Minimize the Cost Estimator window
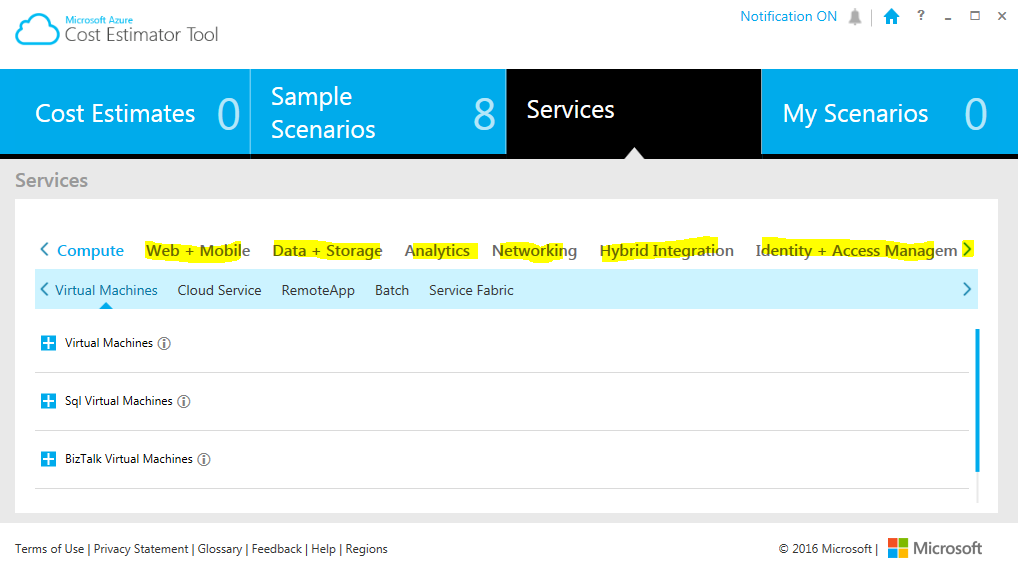 point(948,17)
